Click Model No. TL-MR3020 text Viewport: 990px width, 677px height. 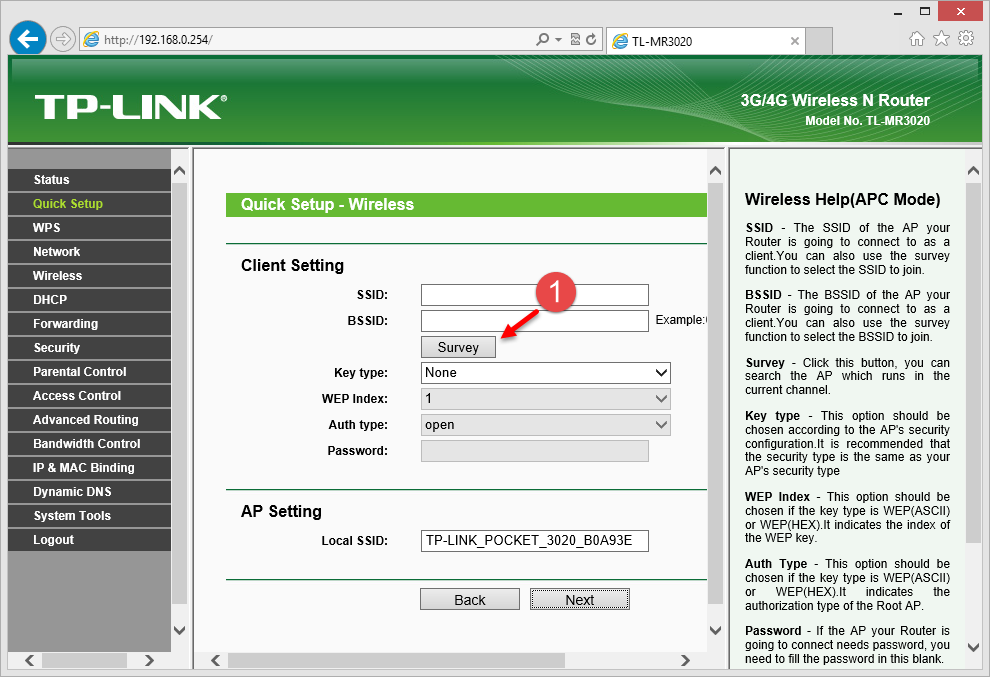point(868,121)
